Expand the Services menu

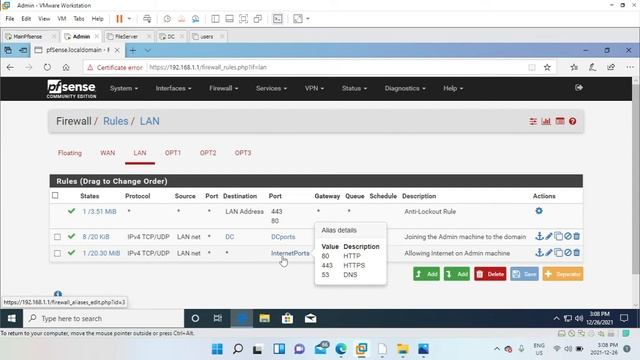click(271, 88)
